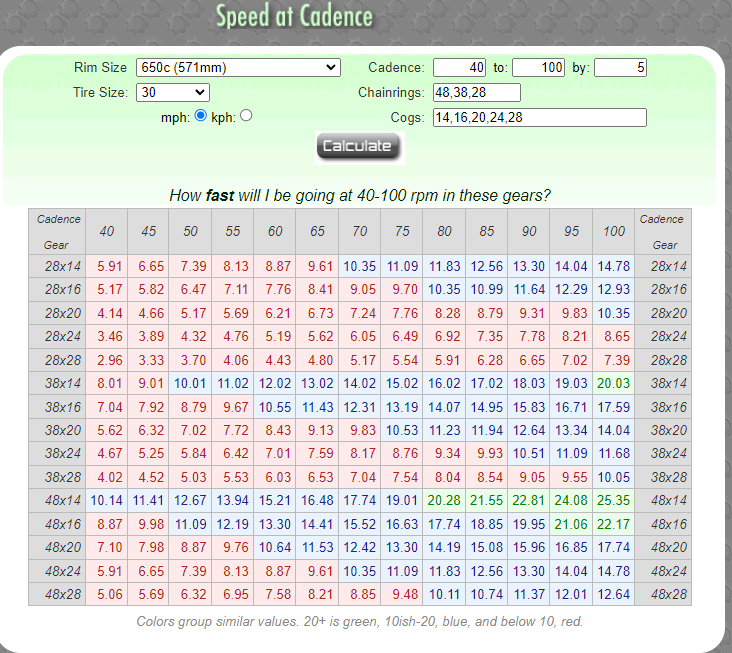Click the Cadence 'by' step field
The image size is (732, 653).
(620, 68)
